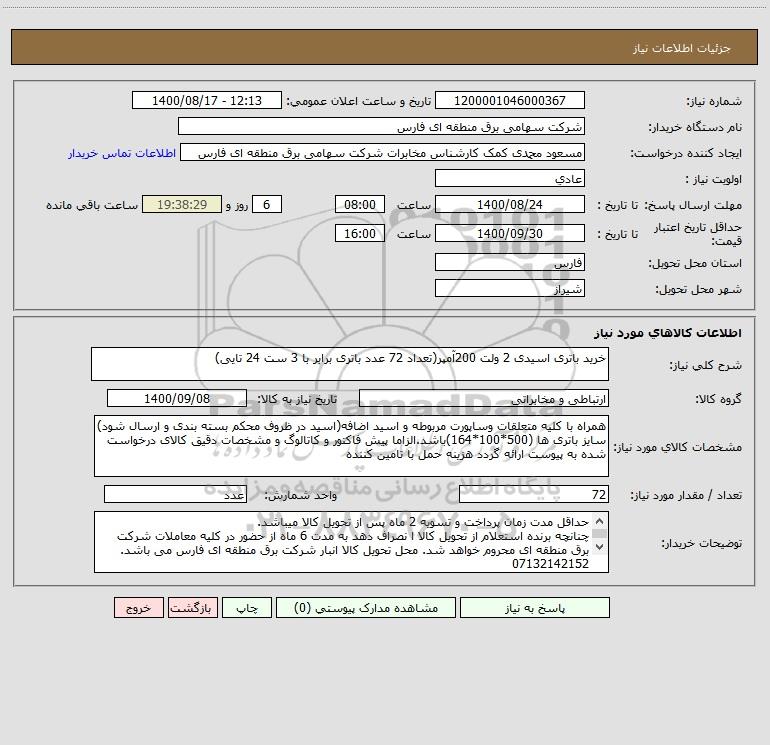Click the اولویت نیاز label

pos(714,179)
